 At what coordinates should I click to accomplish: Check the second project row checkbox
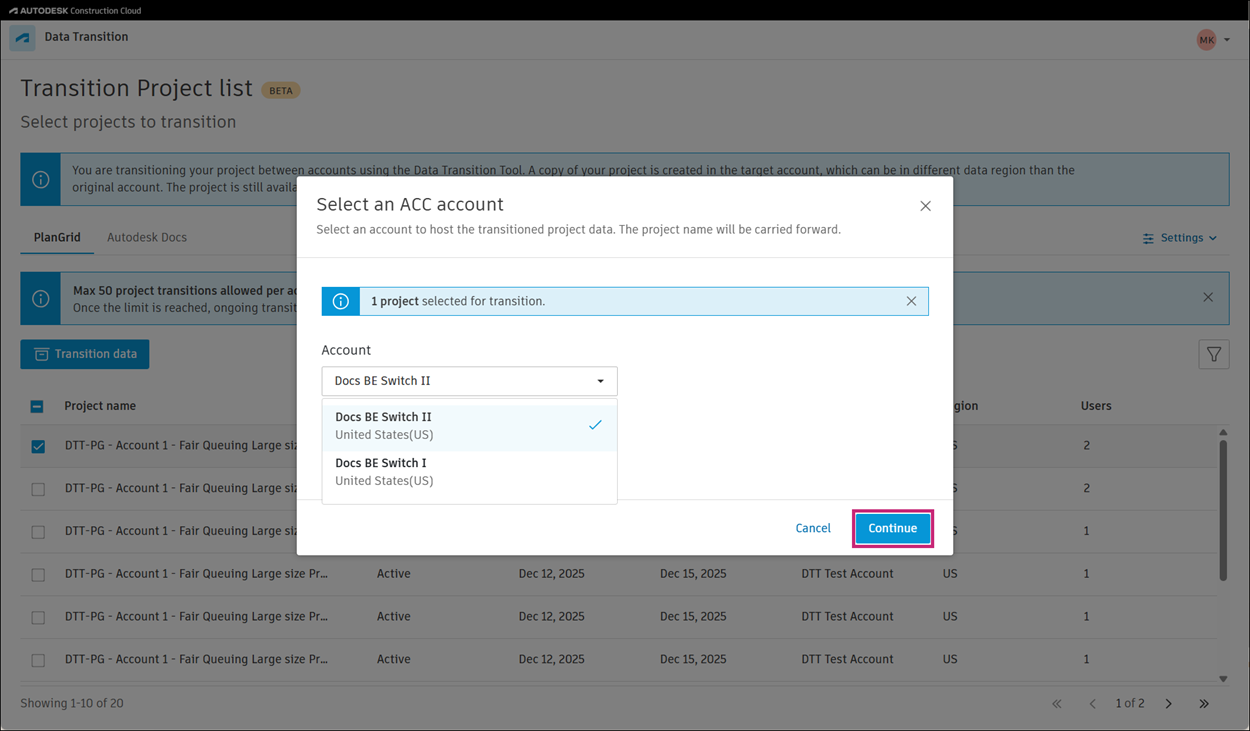point(38,489)
